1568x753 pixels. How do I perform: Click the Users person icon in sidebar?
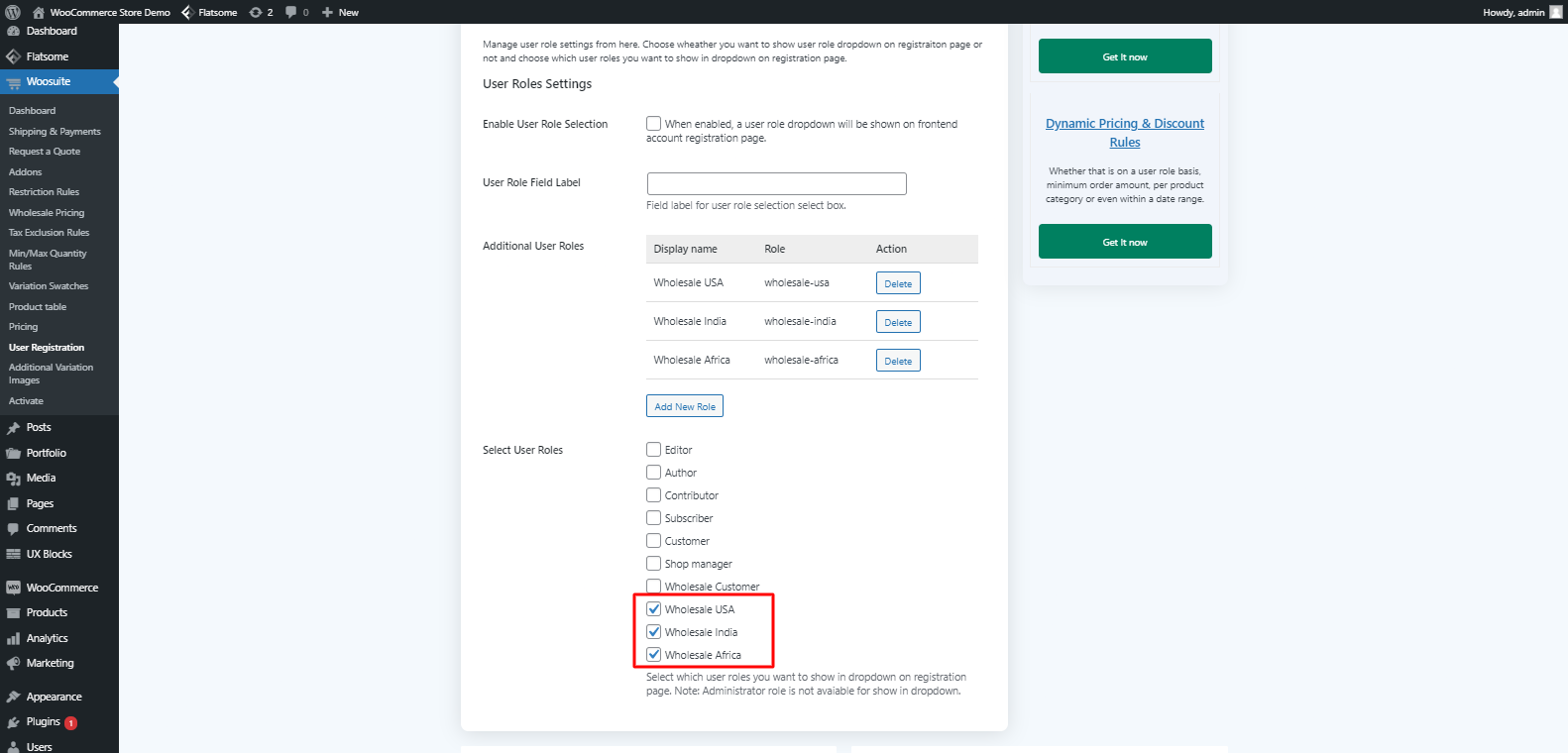14,747
